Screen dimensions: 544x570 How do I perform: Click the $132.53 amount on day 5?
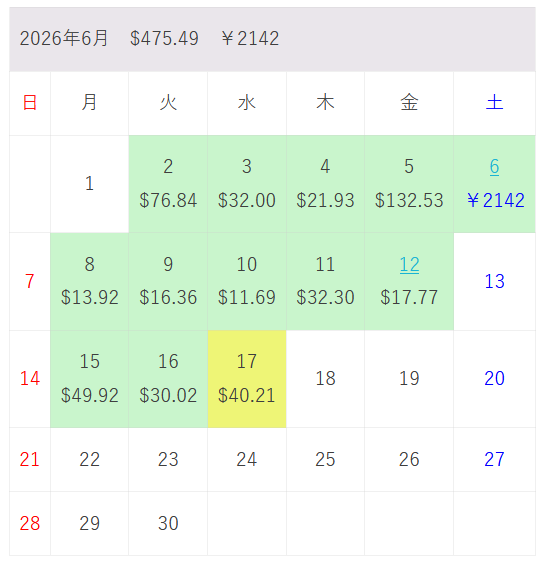point(409,200)
